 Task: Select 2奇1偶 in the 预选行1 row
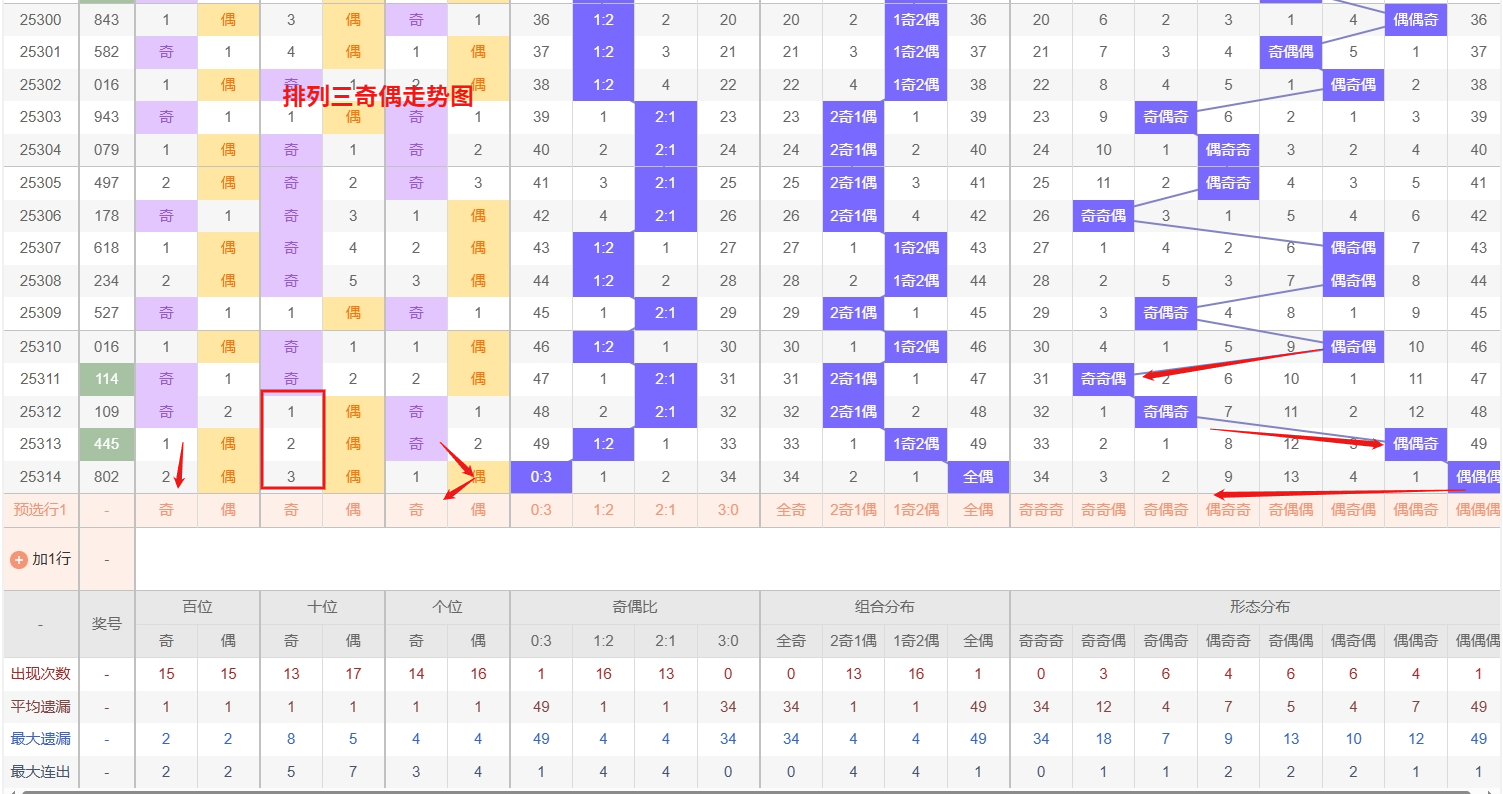853,510
